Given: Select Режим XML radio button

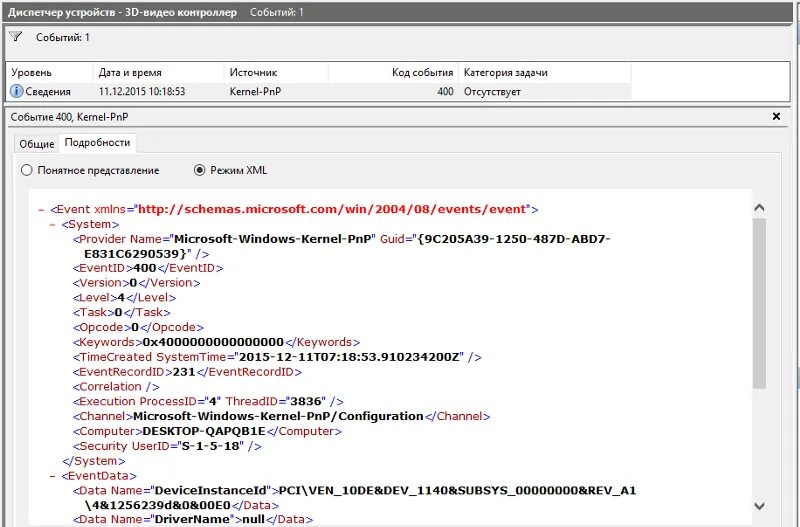Looking at the screenshot, I should point(199,170).
